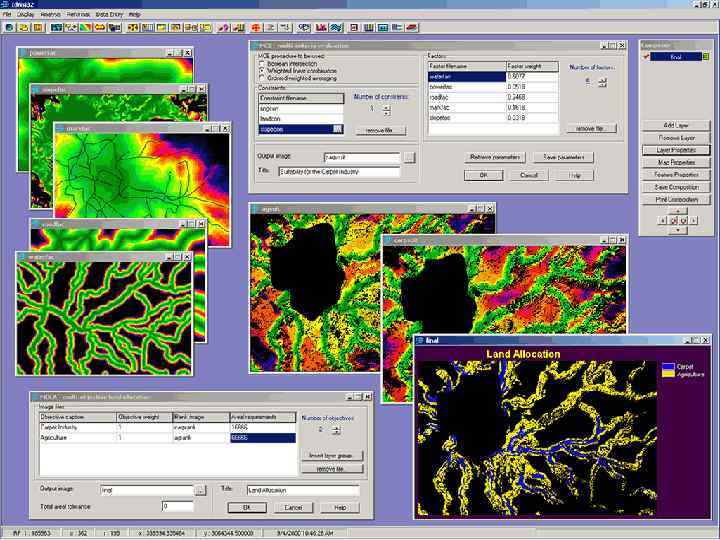Click Save Composition in Composer
Screen dimensions: 720x540
[x=676, y=187]
